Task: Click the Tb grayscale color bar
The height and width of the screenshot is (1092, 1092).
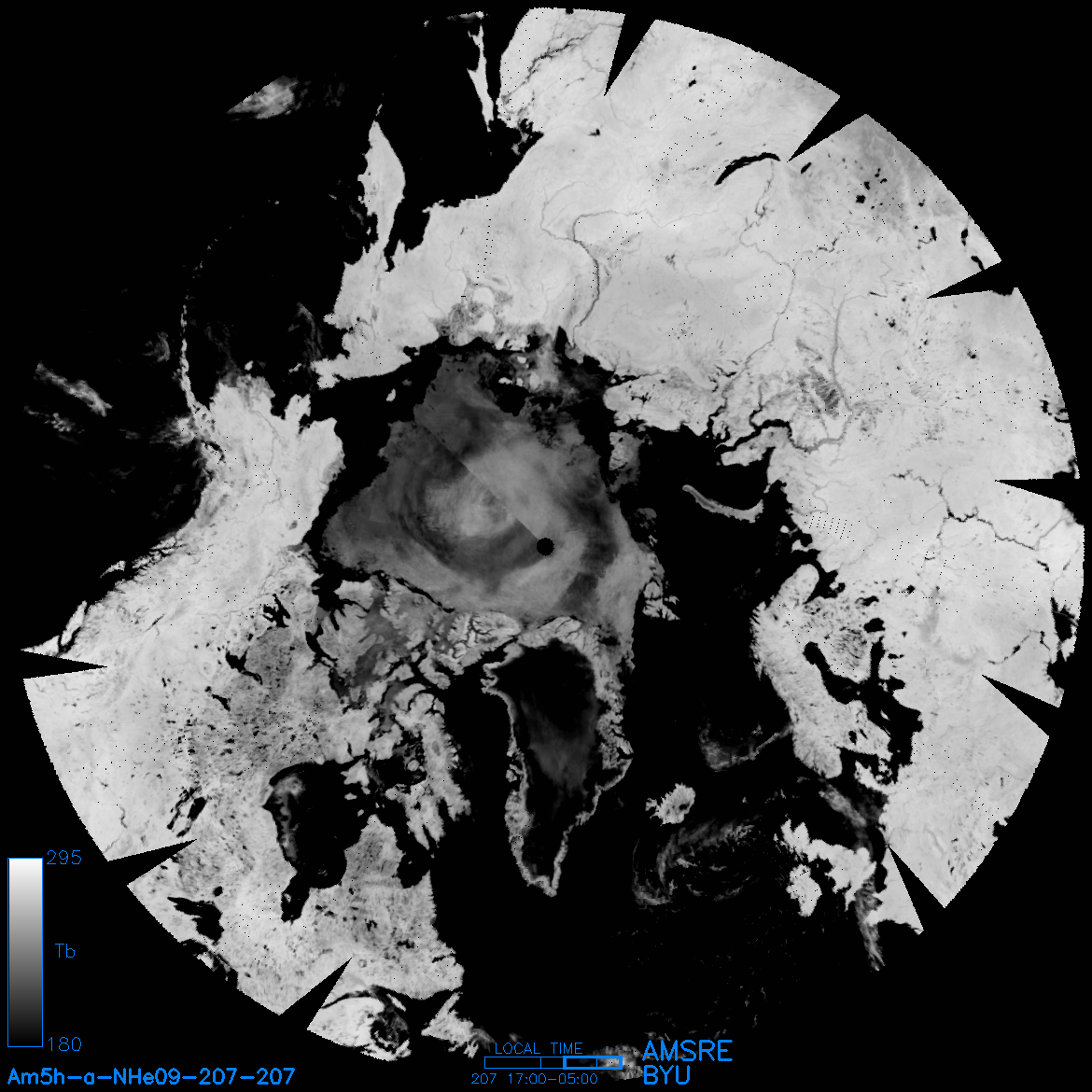Action: (25, 952)
